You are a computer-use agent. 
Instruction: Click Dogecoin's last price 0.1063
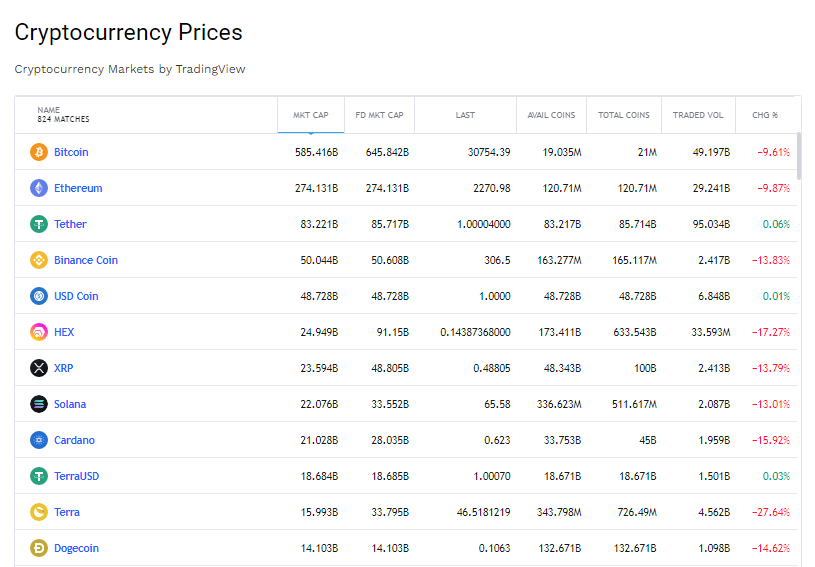(x=494, y=548)
